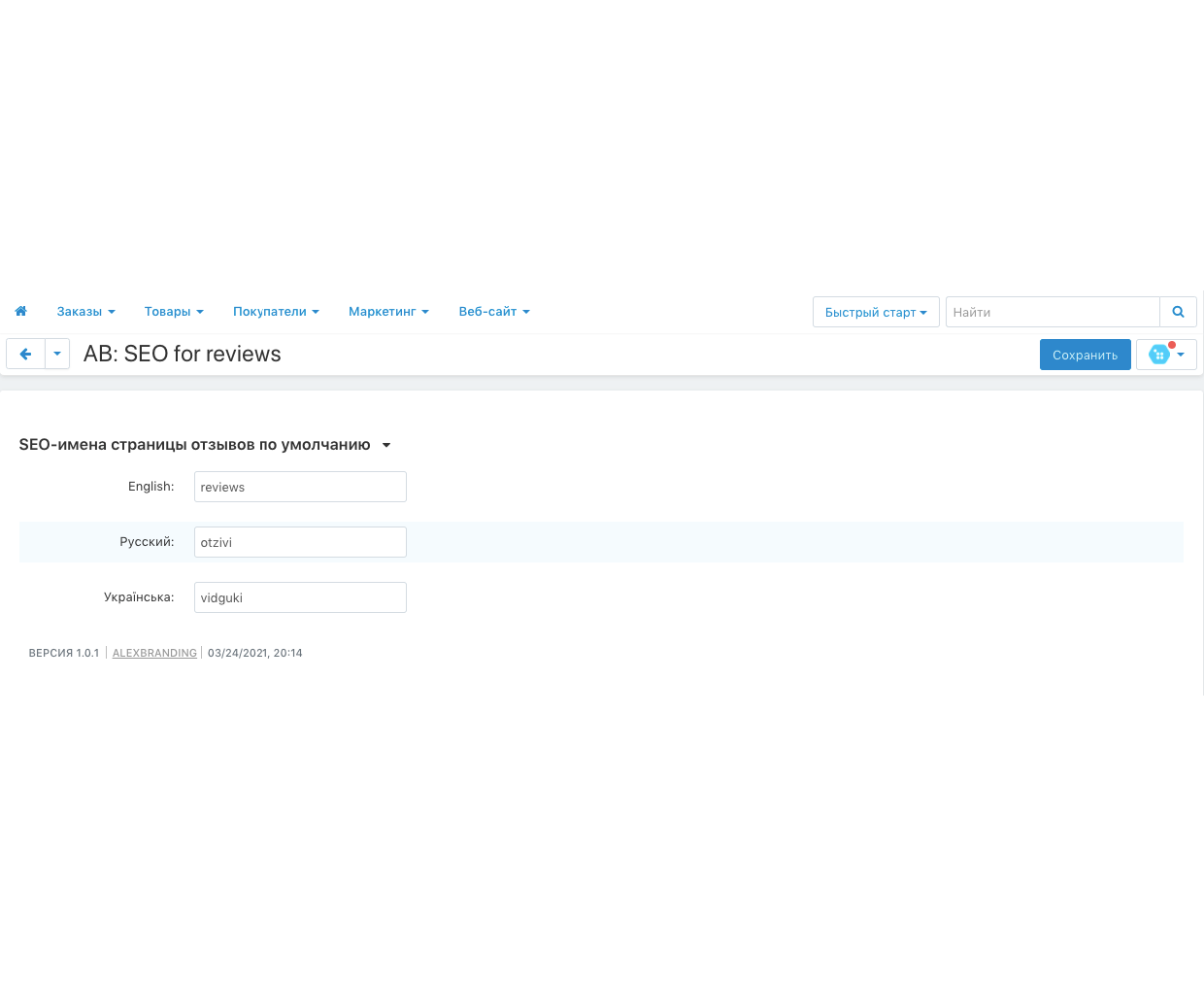Open the dropdown caret beside back arrow
The width and height of the screenshot is (1204, 986).
point(57,355)
